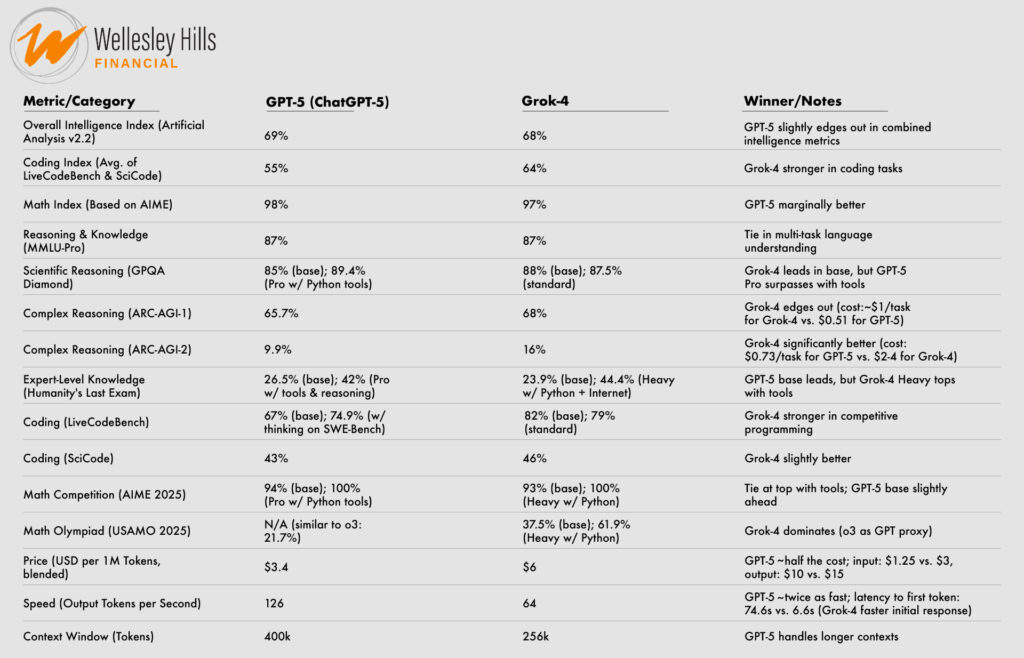Click the Wellesley Hills Financial company name

154,47
